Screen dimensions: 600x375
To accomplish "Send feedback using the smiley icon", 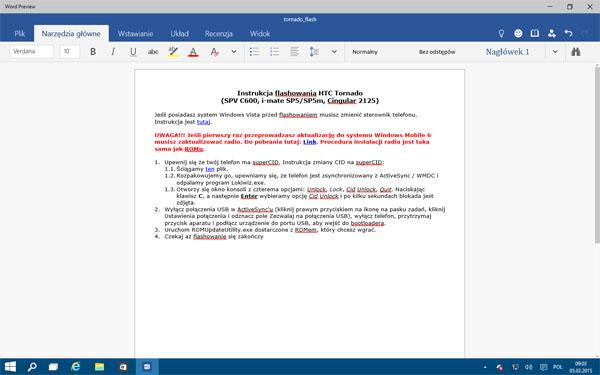I will tap(518, 34).
